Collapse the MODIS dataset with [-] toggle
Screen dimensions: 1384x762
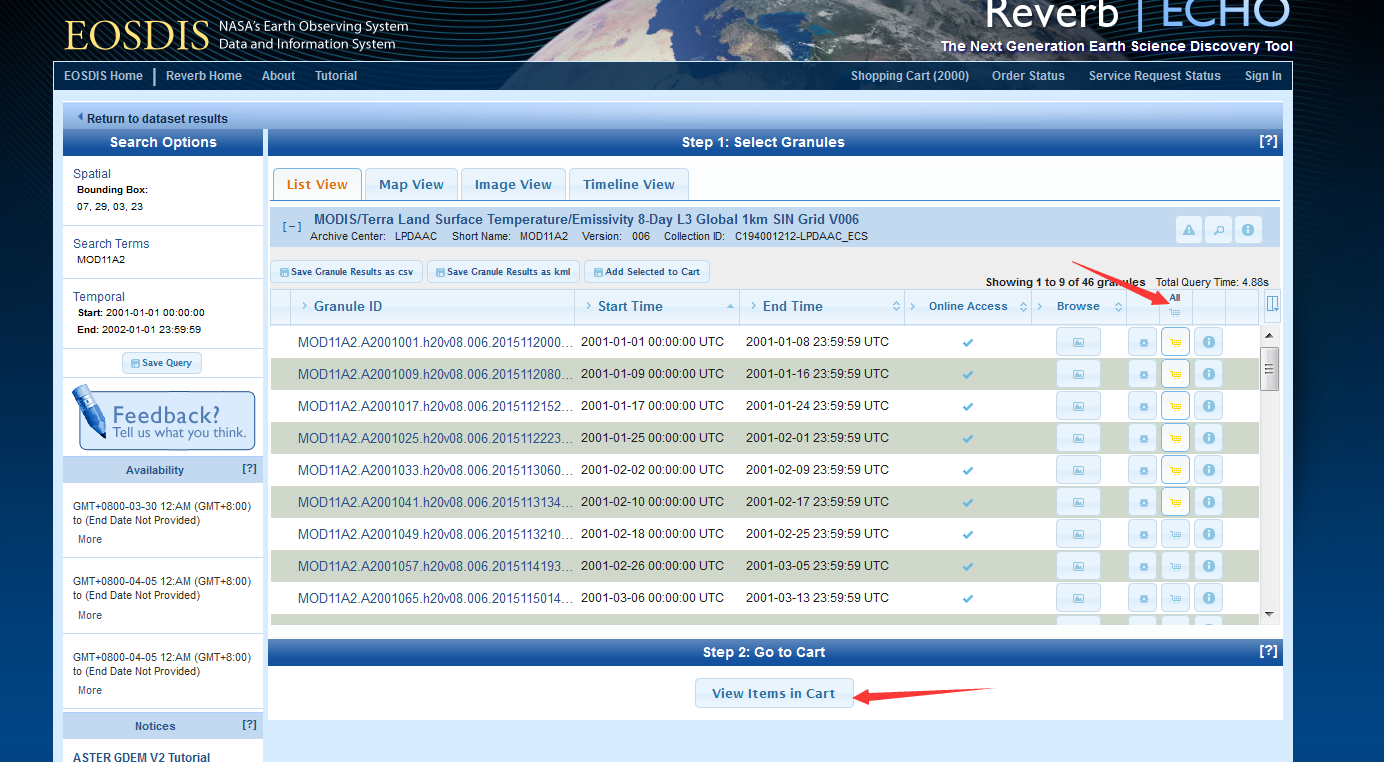291,227
